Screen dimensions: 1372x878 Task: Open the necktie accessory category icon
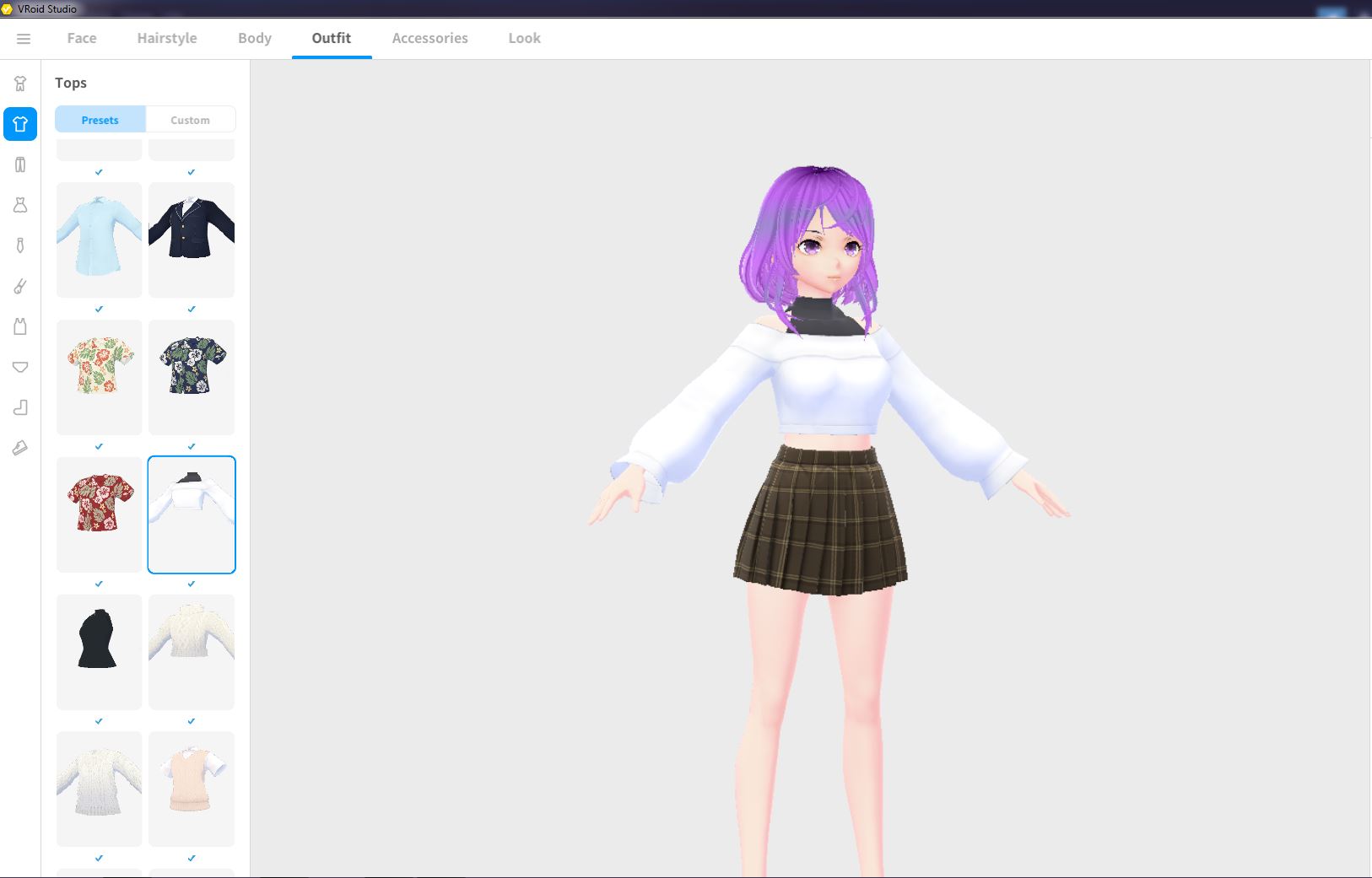coord(20,245)
